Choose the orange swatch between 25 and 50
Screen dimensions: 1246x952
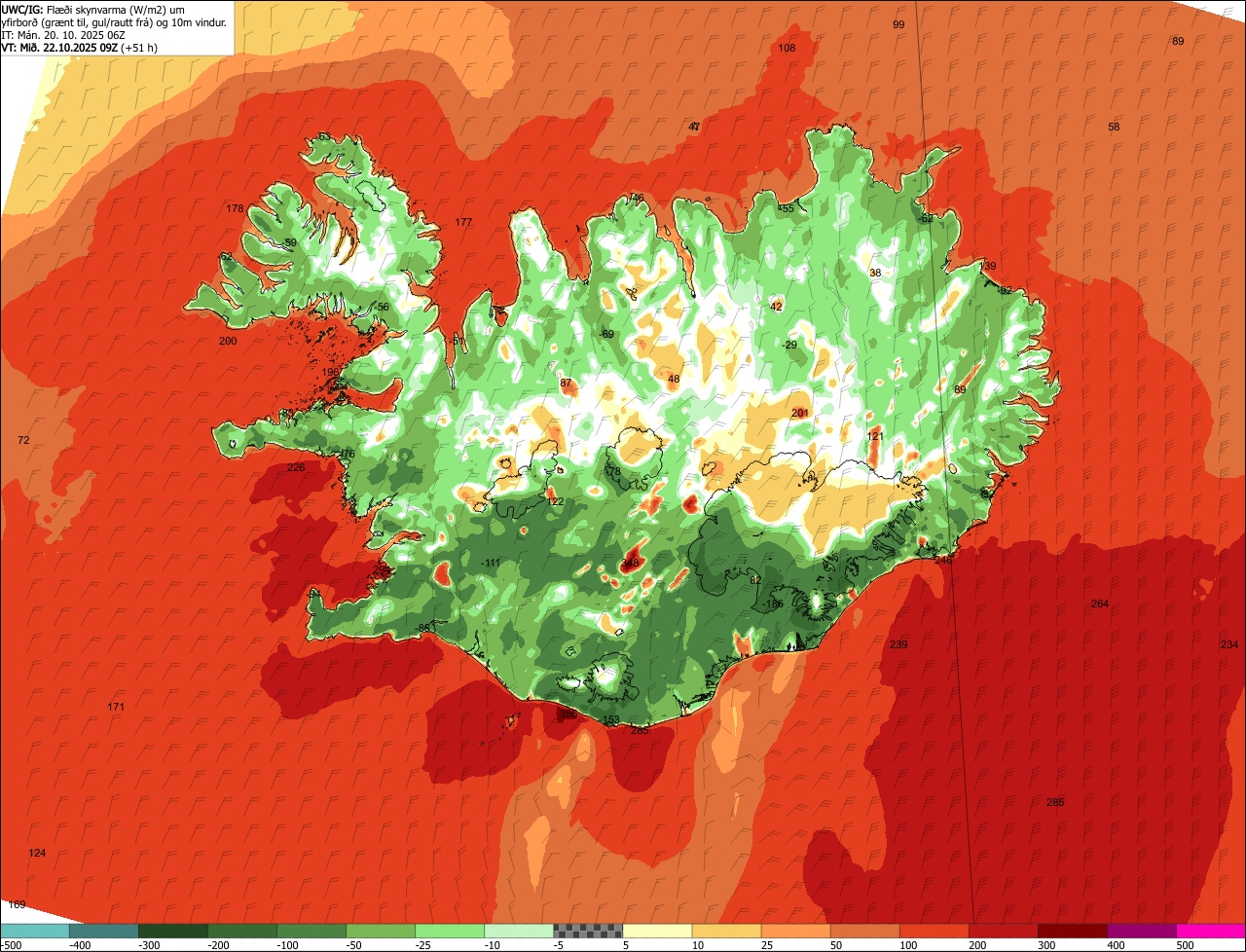[795, 931]
